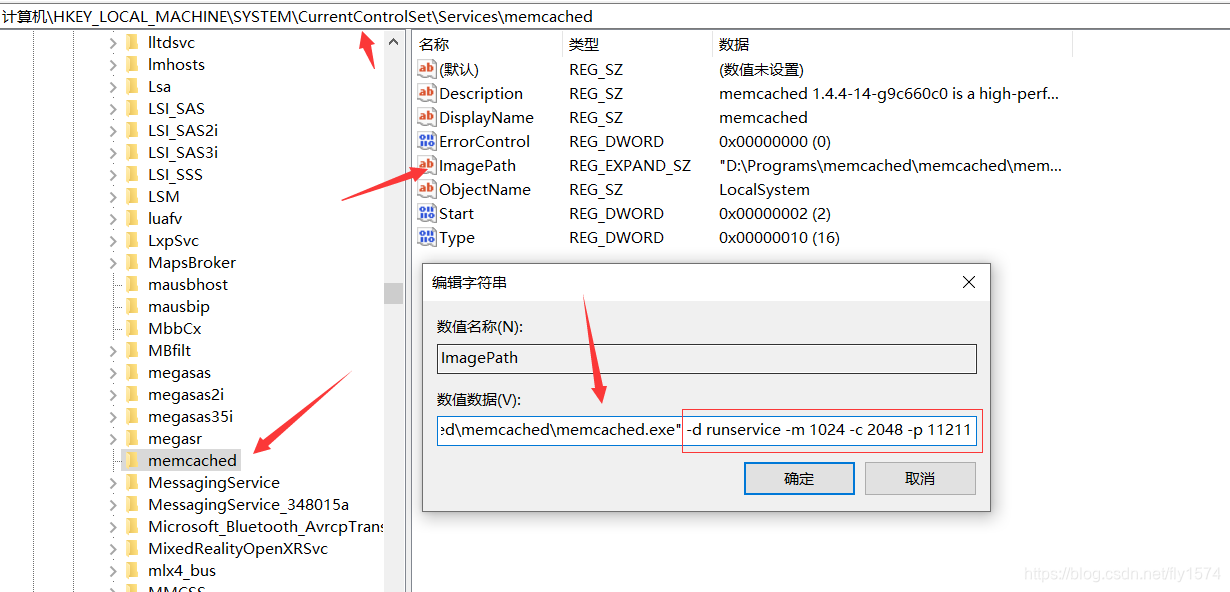
Task: Click the string icon beside Description
Action: click(x=427, y=93)
